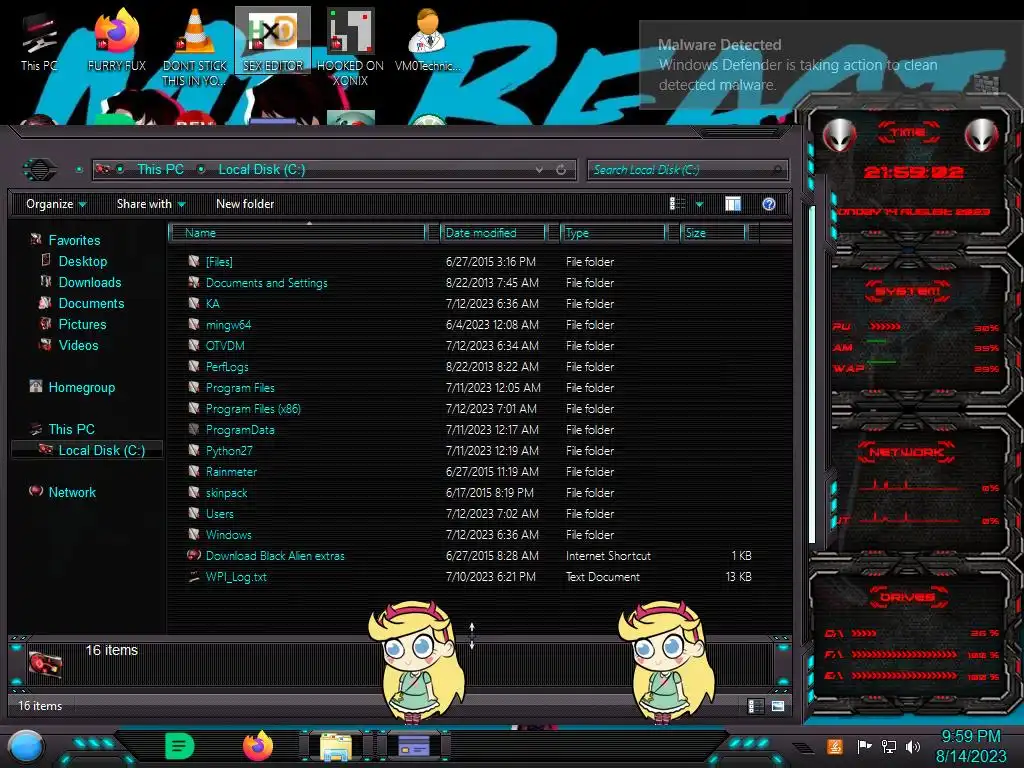This screenshot has height=768, width=1024.
Task: Open the VLC cone desktop shortcut
Action: pos(195,48)
